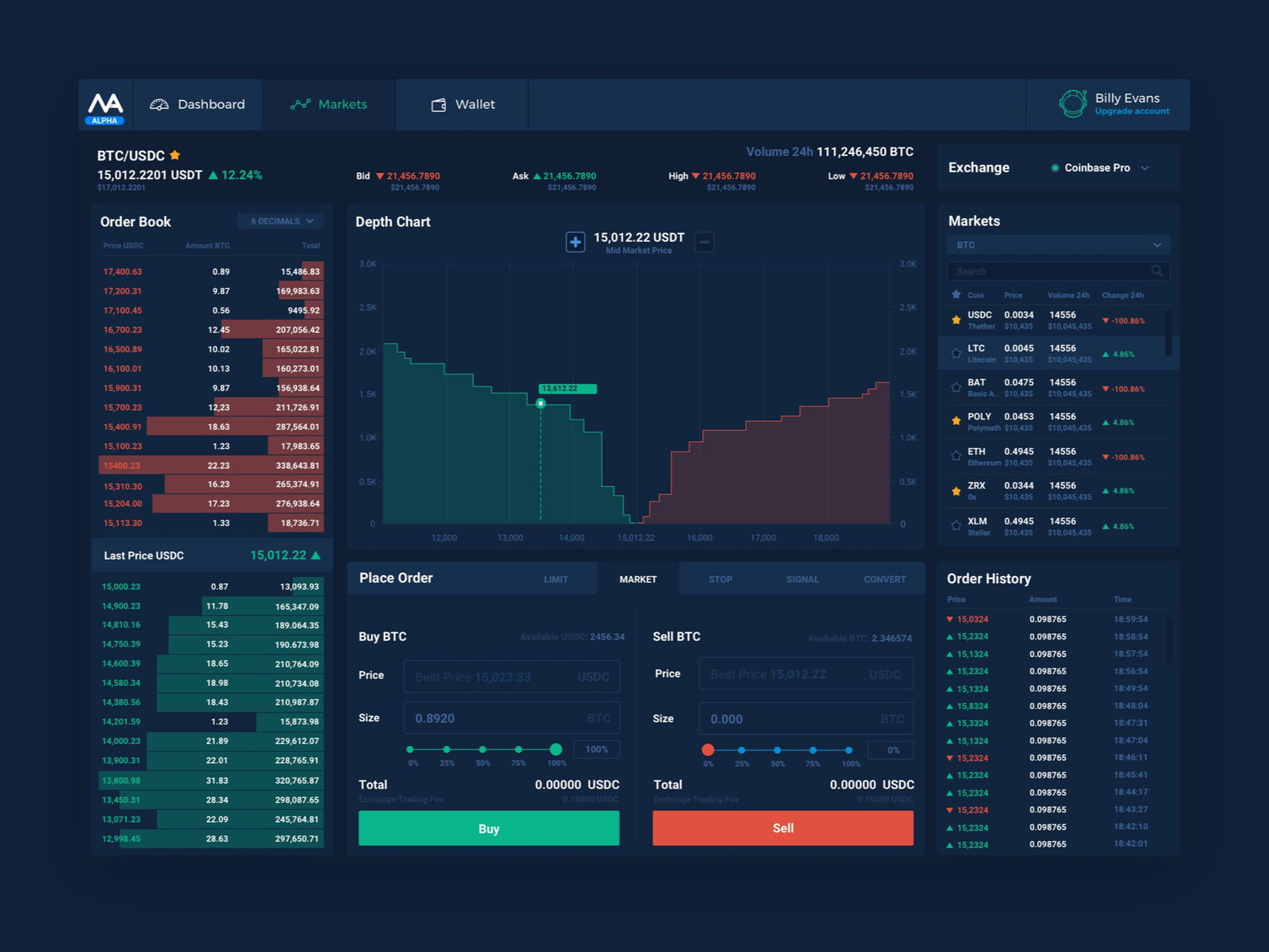Screen dimensions: 1269x952
Task: Click the buy percentage 100% box
Action: 597,750
